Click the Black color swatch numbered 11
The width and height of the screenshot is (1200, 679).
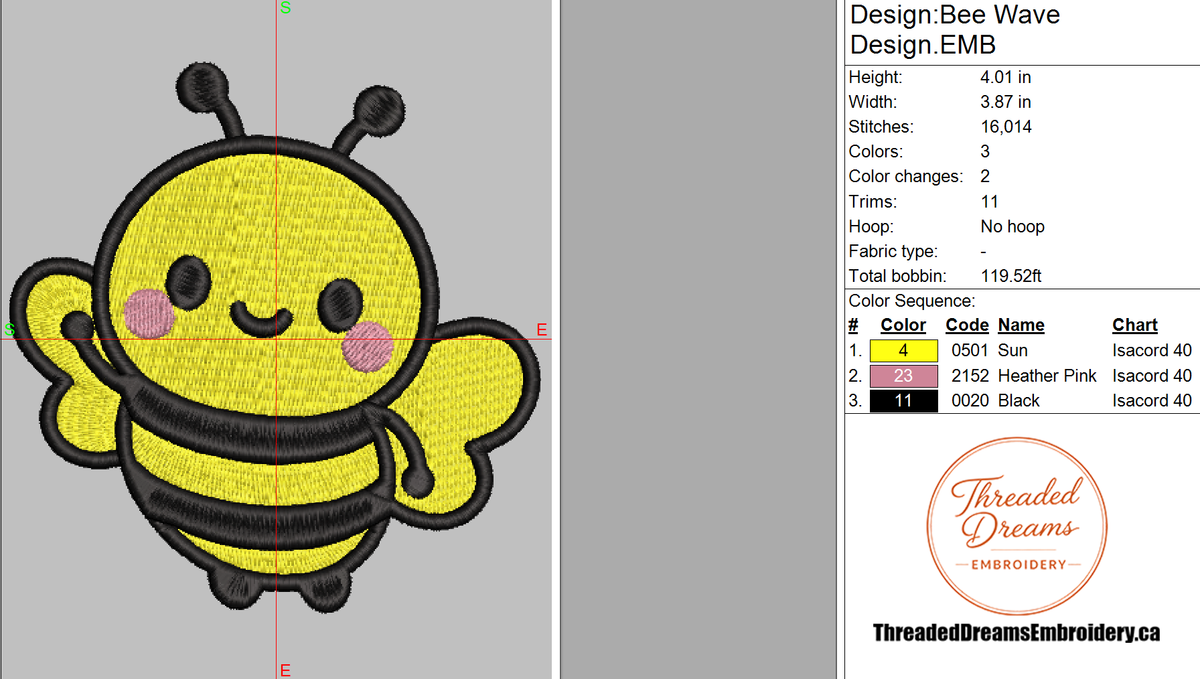904,401
